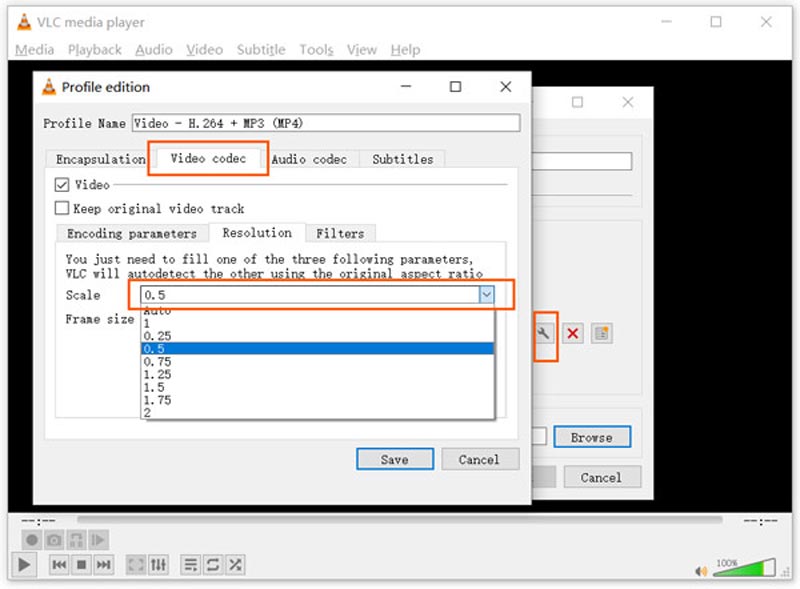The image size is (800, 589).
Task: Click Save button in Profile edition
Action: click(x=394, y=459)
